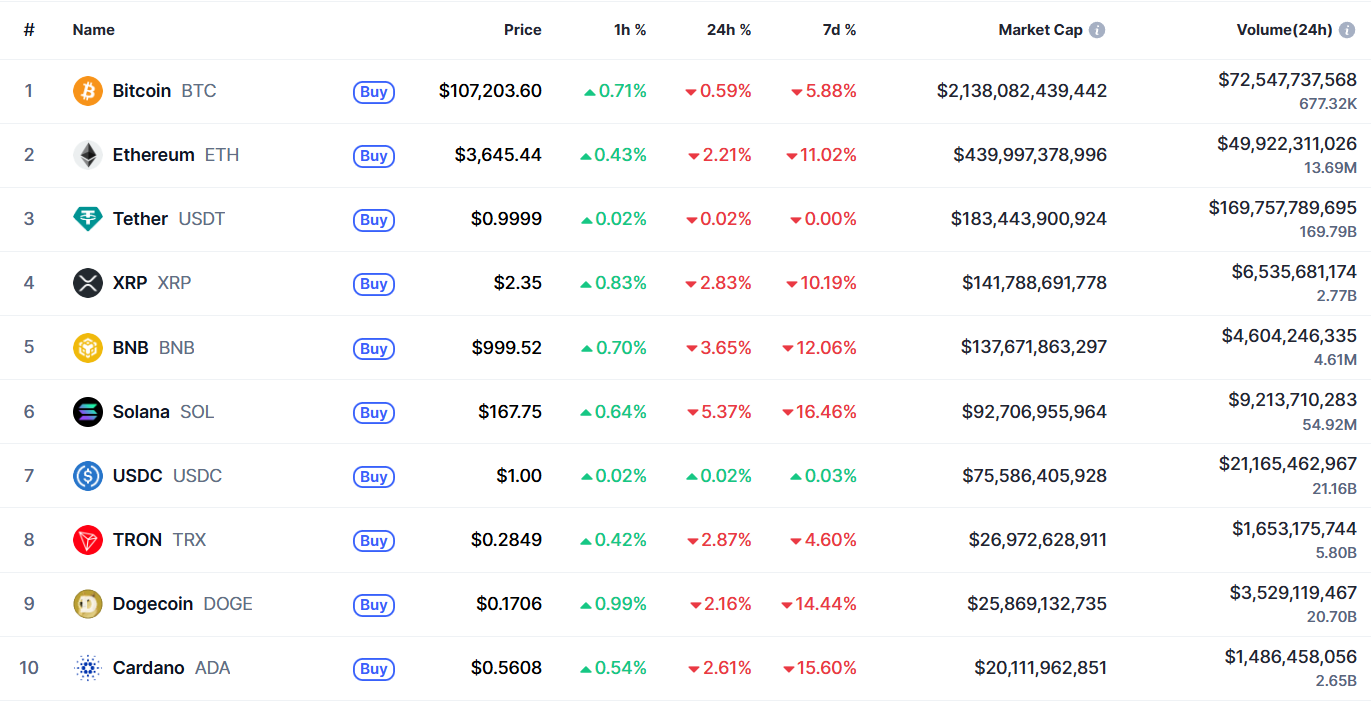Click the TRON red logo icon
Screen dimensions: 1371x703
[x=88, y=540]
